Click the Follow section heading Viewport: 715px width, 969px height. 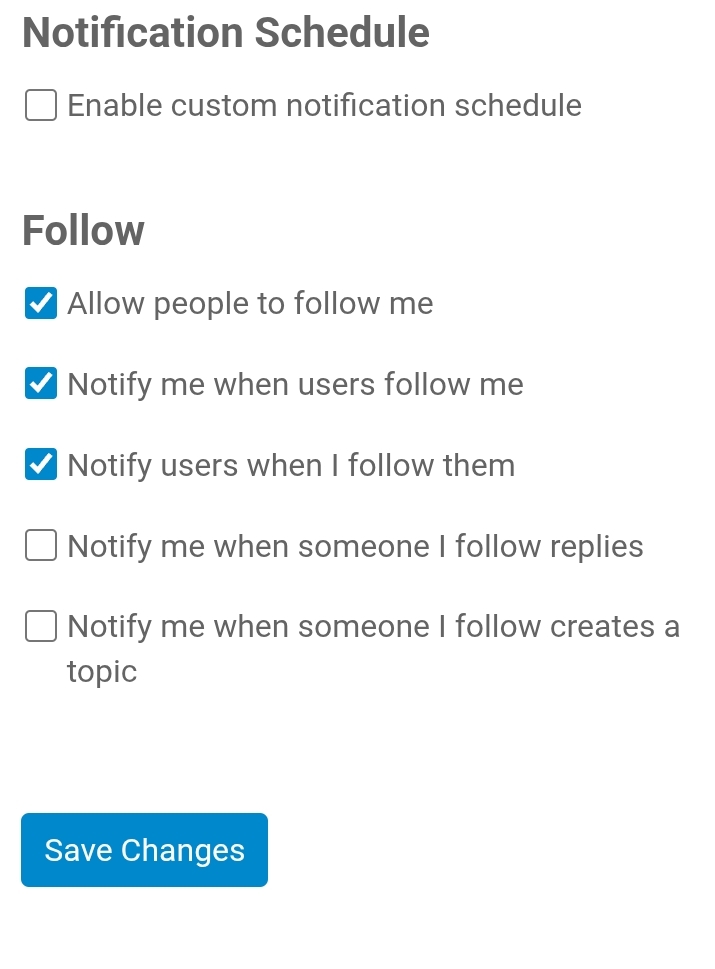click(x=83, y=230)
